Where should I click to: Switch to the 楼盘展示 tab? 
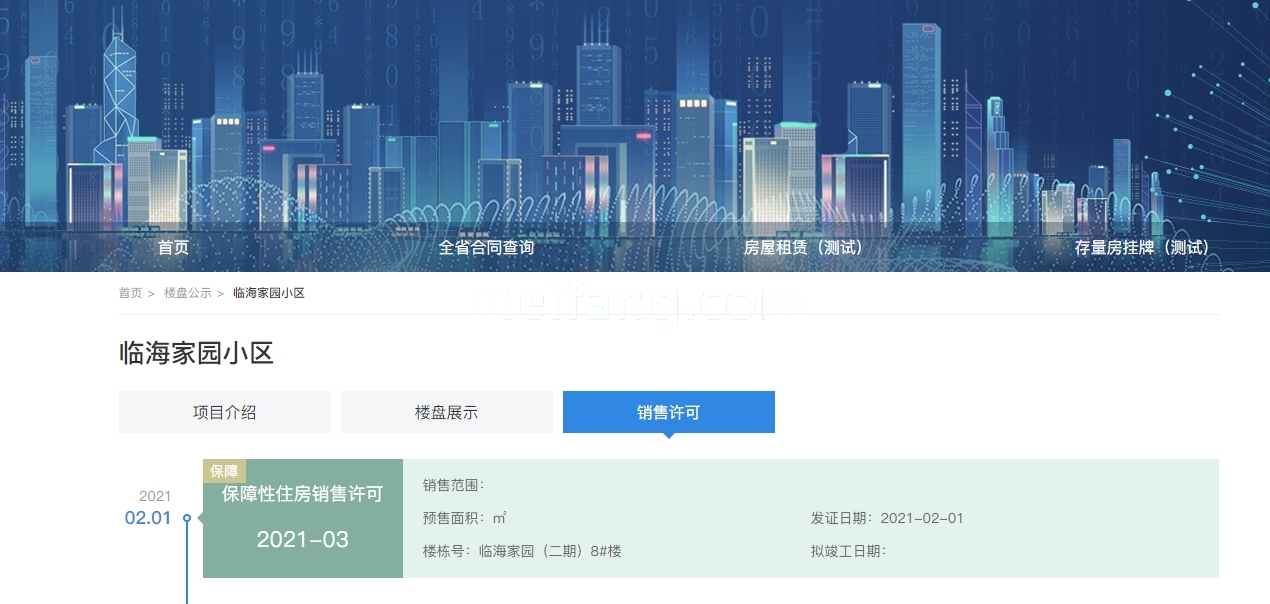(447, 412)
